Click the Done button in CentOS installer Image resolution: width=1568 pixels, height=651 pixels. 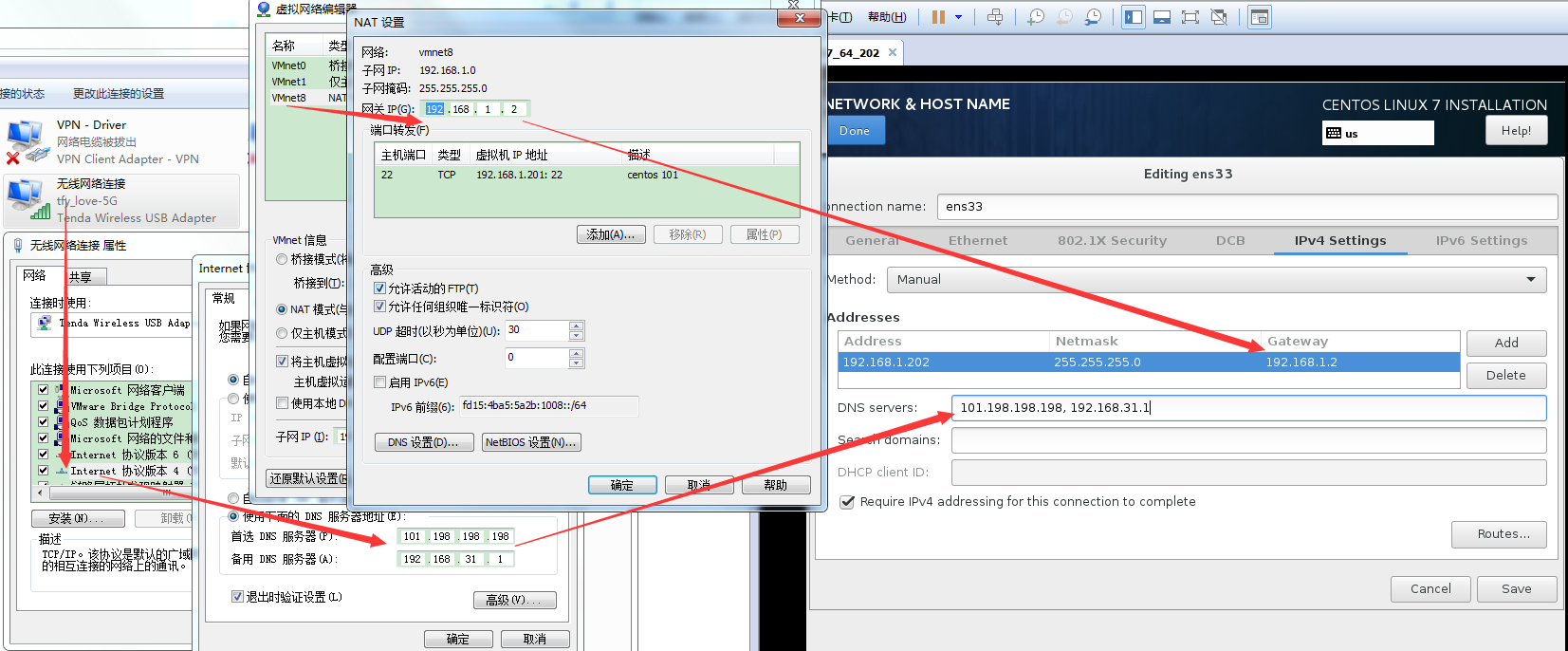(855, 131)
